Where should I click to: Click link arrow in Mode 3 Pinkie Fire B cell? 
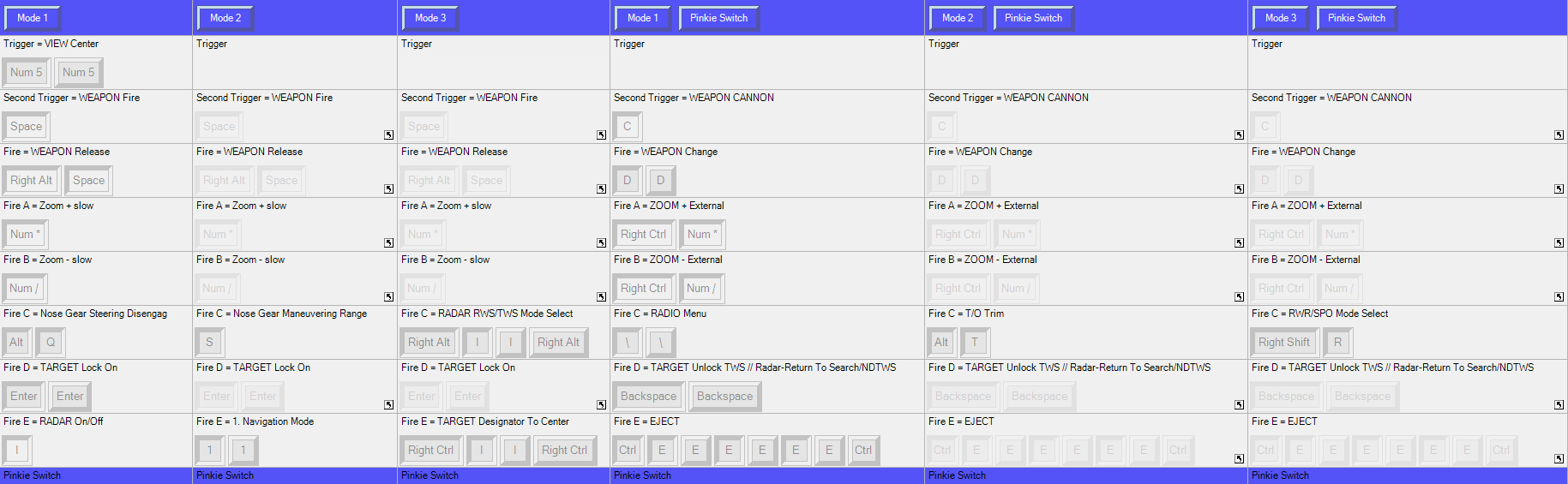click(x=1559, y=297)
